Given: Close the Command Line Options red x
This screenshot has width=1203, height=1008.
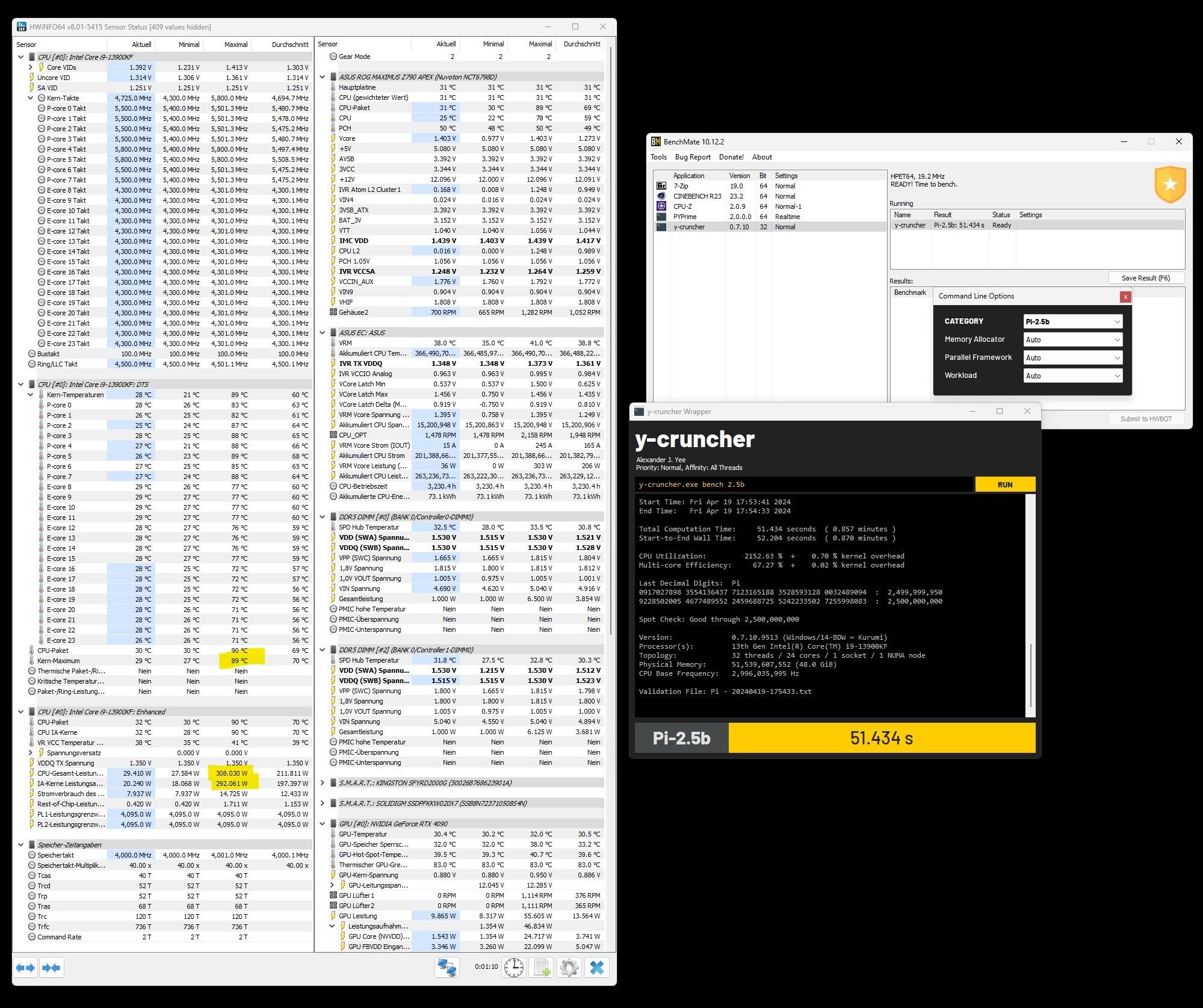Looking at the screenshot, I should [1125, 297].
